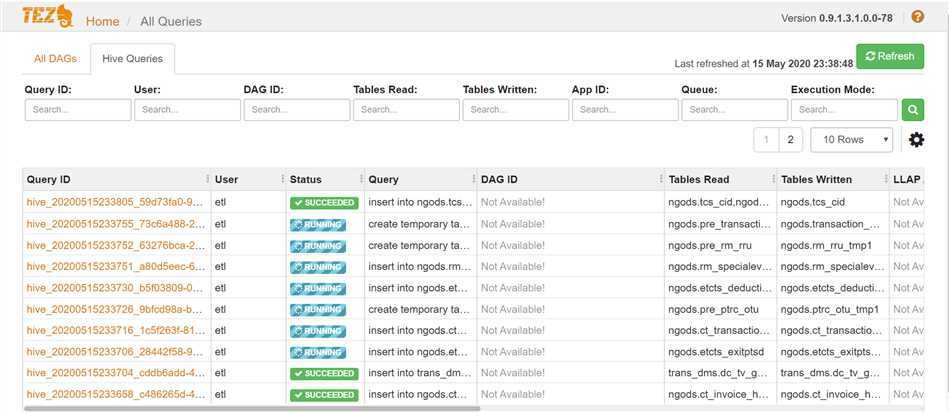Click the Execution Mode search field
This screenshot has width=949, height=412.
click(x=843, y=110)
